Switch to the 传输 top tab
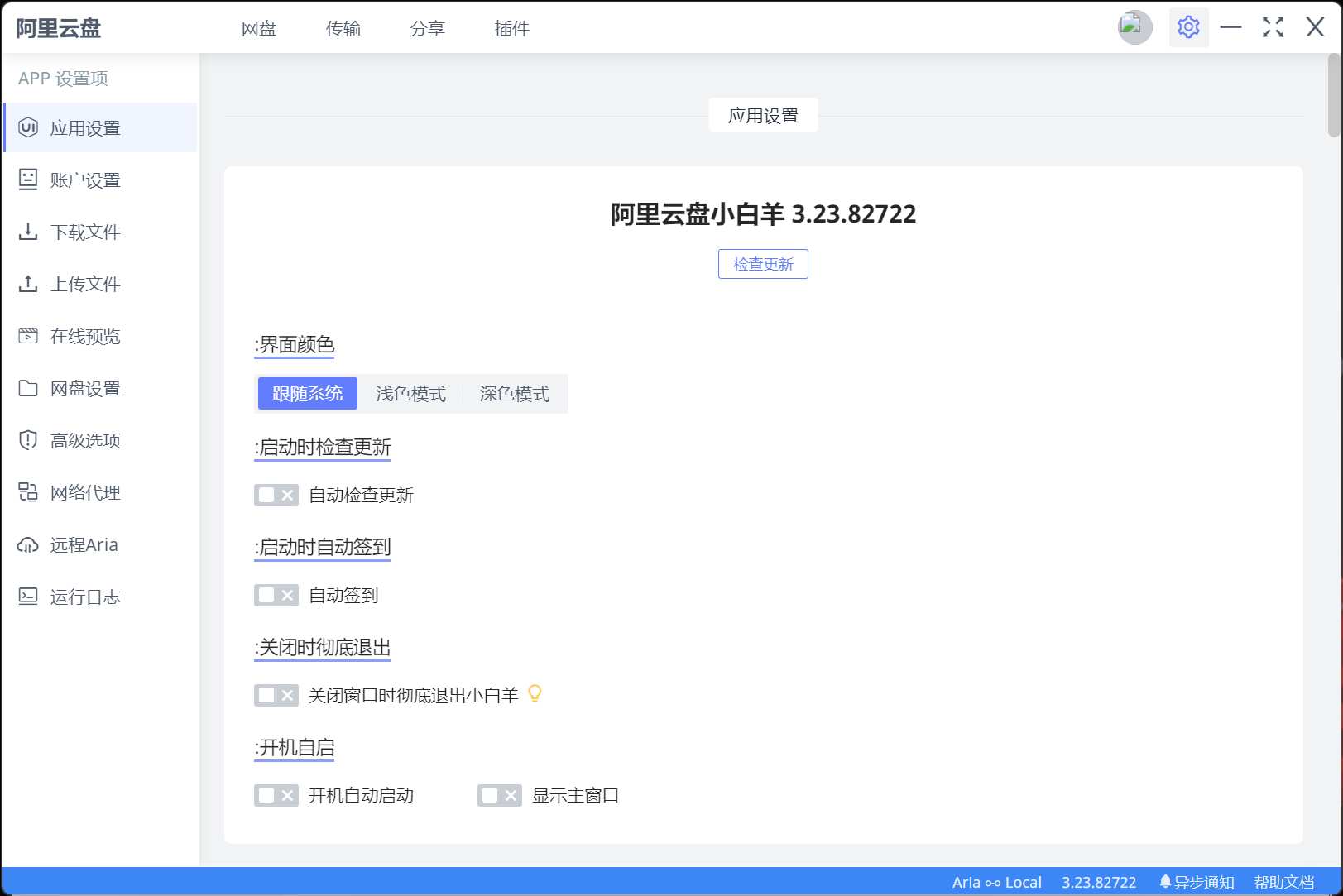Screen dimensions: 1343x896 coord(343,28)
